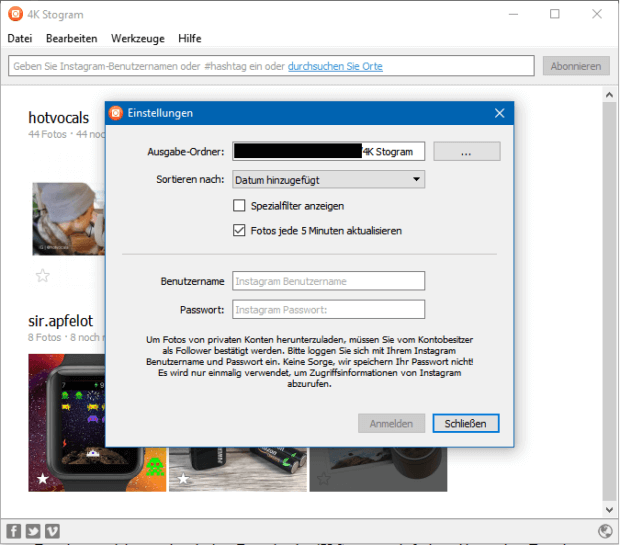Click the durchsuchen Sie Orte link
This screenshot has height=545, width=620.
coord(335,66)
